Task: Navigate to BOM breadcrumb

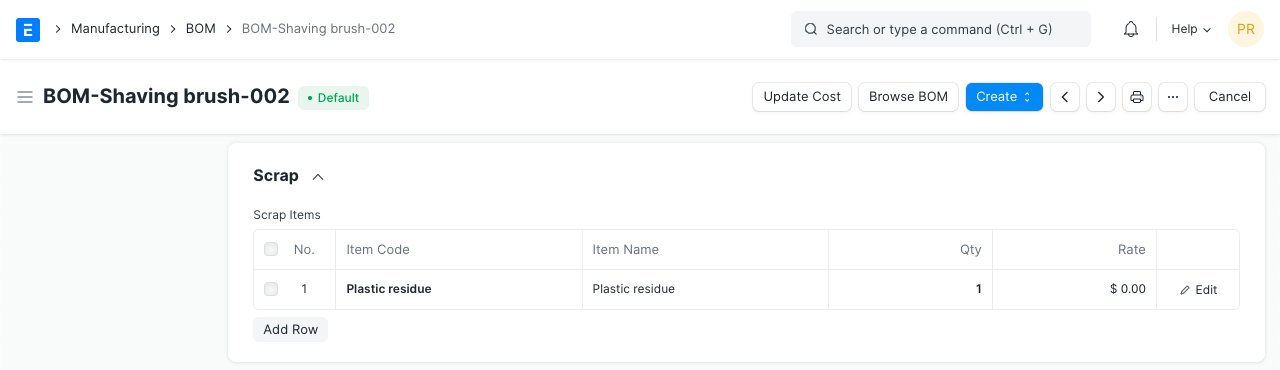Action: pyautogui.click(x=201, y=29)
